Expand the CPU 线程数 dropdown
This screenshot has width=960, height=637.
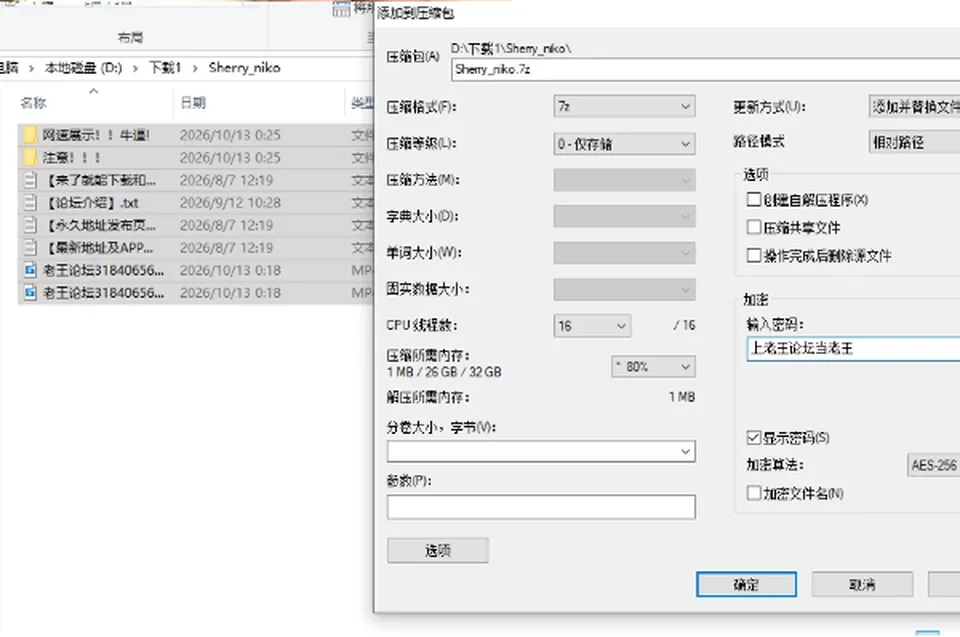pos(592,326)
